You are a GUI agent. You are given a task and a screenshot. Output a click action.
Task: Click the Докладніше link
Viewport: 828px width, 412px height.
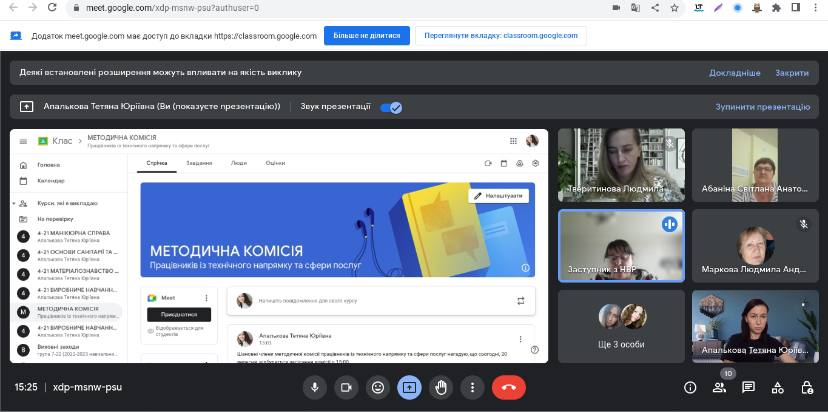(x=735, y=73)
